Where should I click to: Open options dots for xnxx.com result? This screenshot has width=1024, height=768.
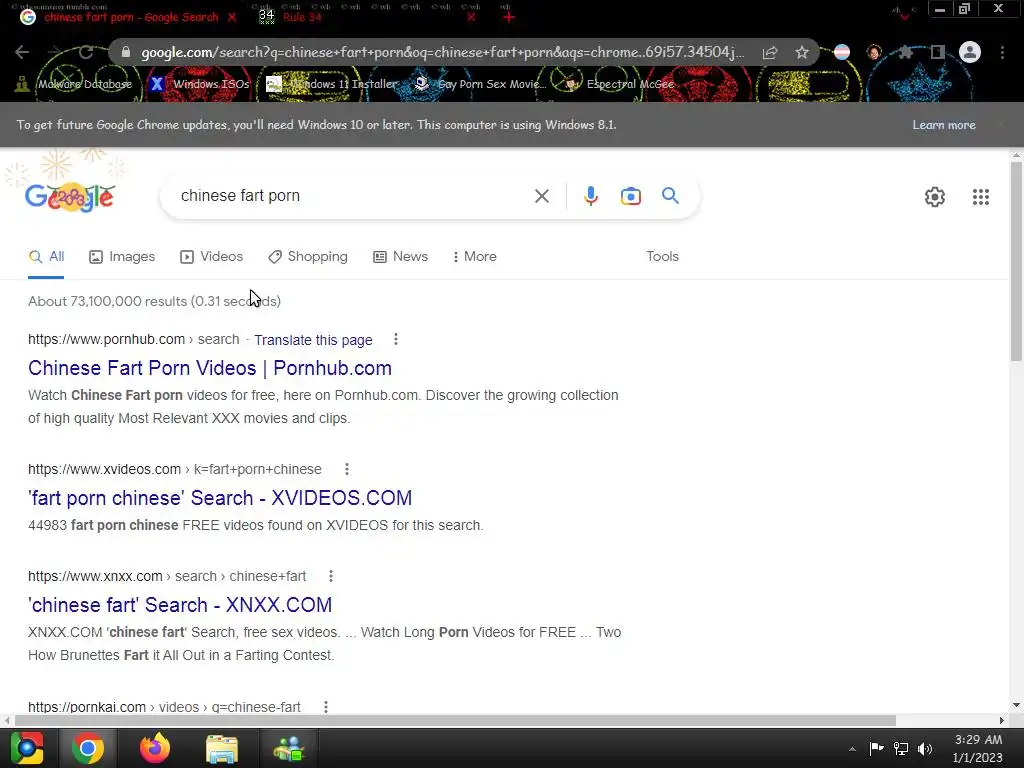click(x=331, y=576)
